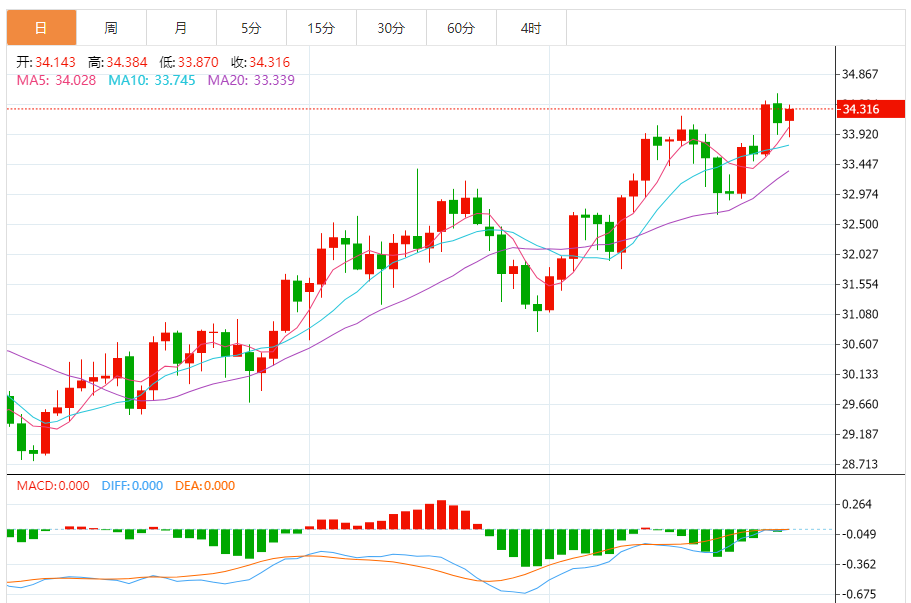Click the 32.974 price axis label
The image size is (911, 603).
pos(860,194)
